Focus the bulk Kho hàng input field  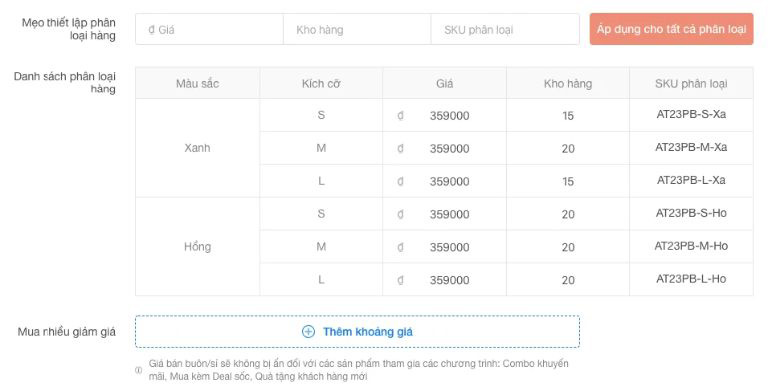[357, 29]
